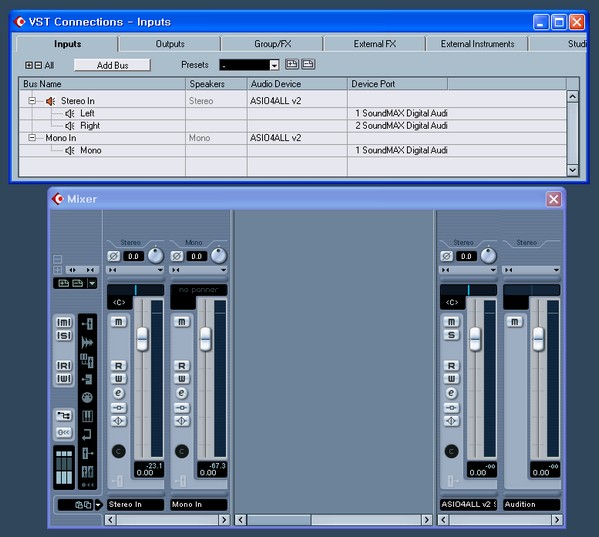Mute the ASIO4ALL v2 output channel
599x537 pixels.
pyautogui.click(x=451, y=322)
